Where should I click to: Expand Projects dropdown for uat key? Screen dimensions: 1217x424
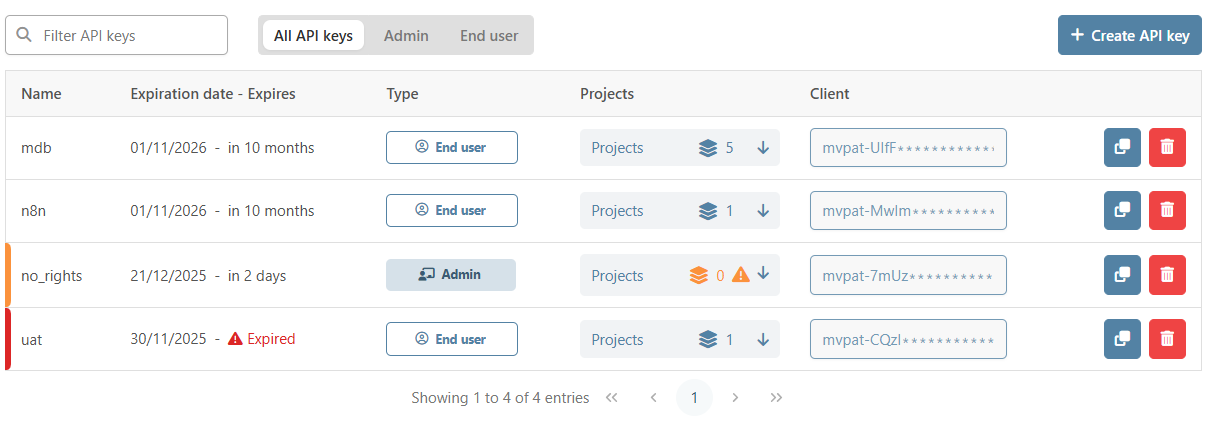763,340
